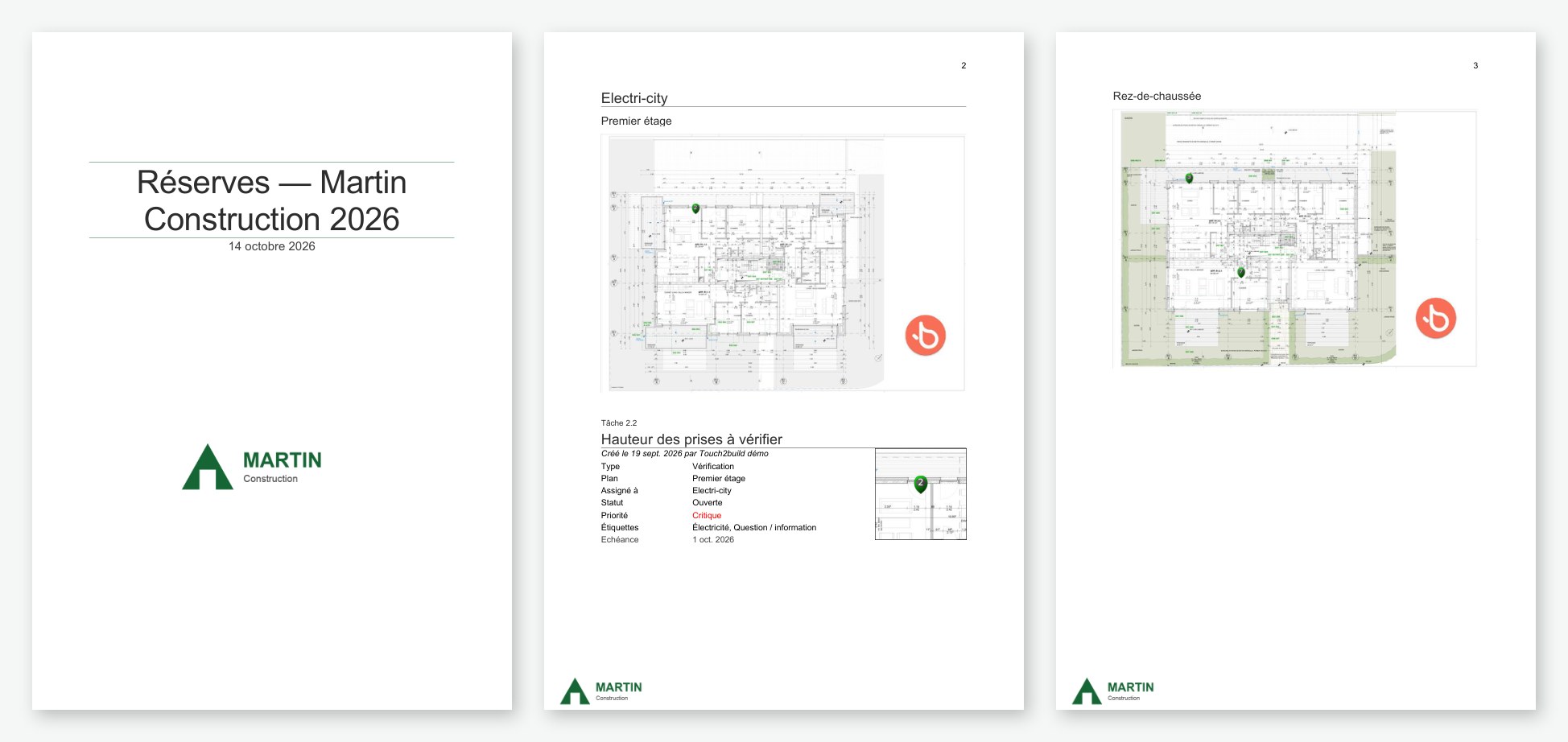Image resolution: width=1568 pixels, height=742 pixels.
Task: Click the 'Assigné à' value 'Electri-city'
Action: tap(712, 490)
